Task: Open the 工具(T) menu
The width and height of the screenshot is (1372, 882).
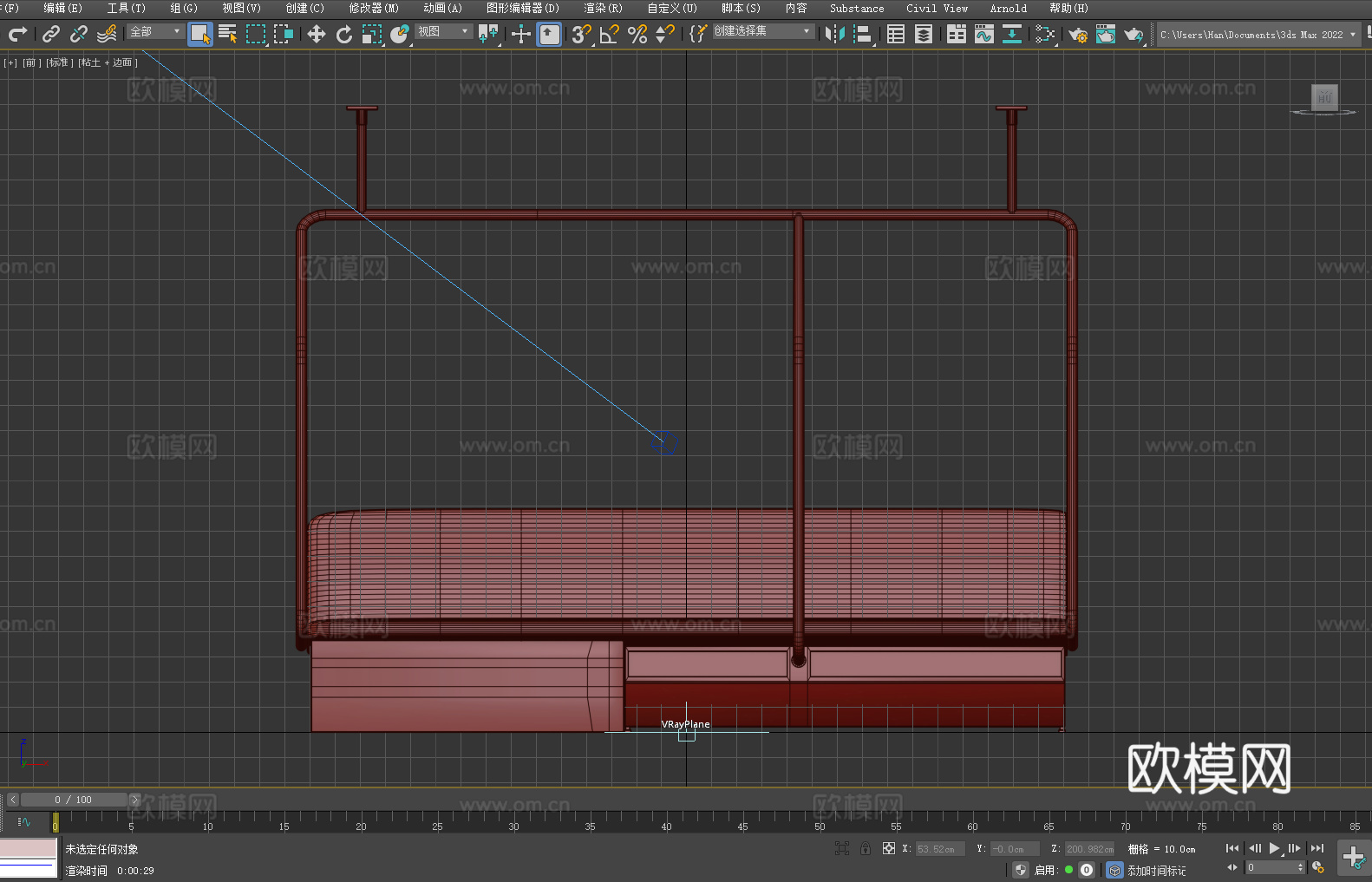Action: tap(126, 8)
